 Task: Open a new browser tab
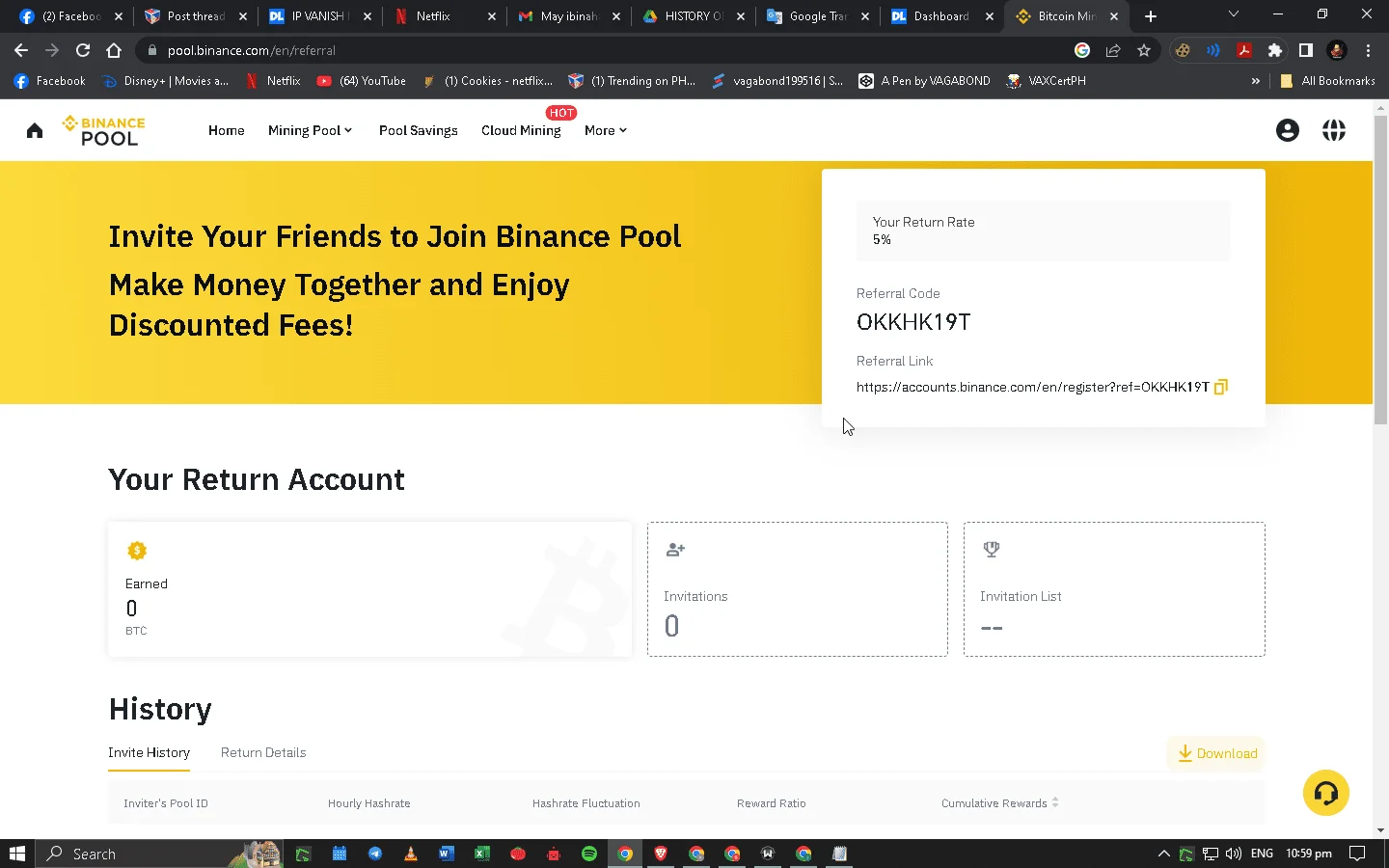1150,15
